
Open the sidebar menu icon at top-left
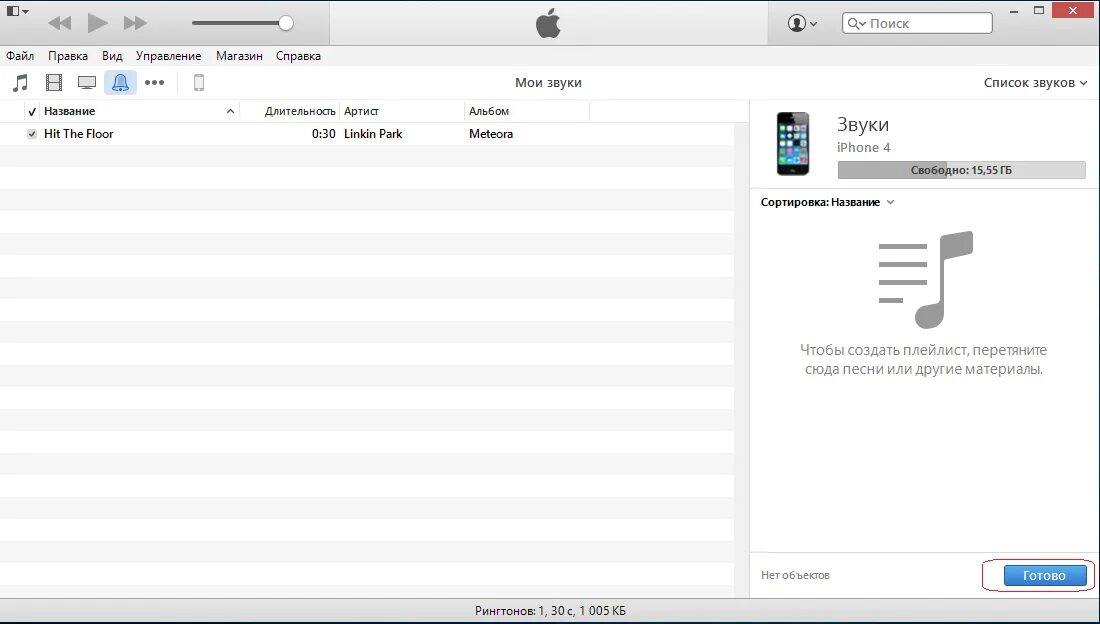point(17,11)
